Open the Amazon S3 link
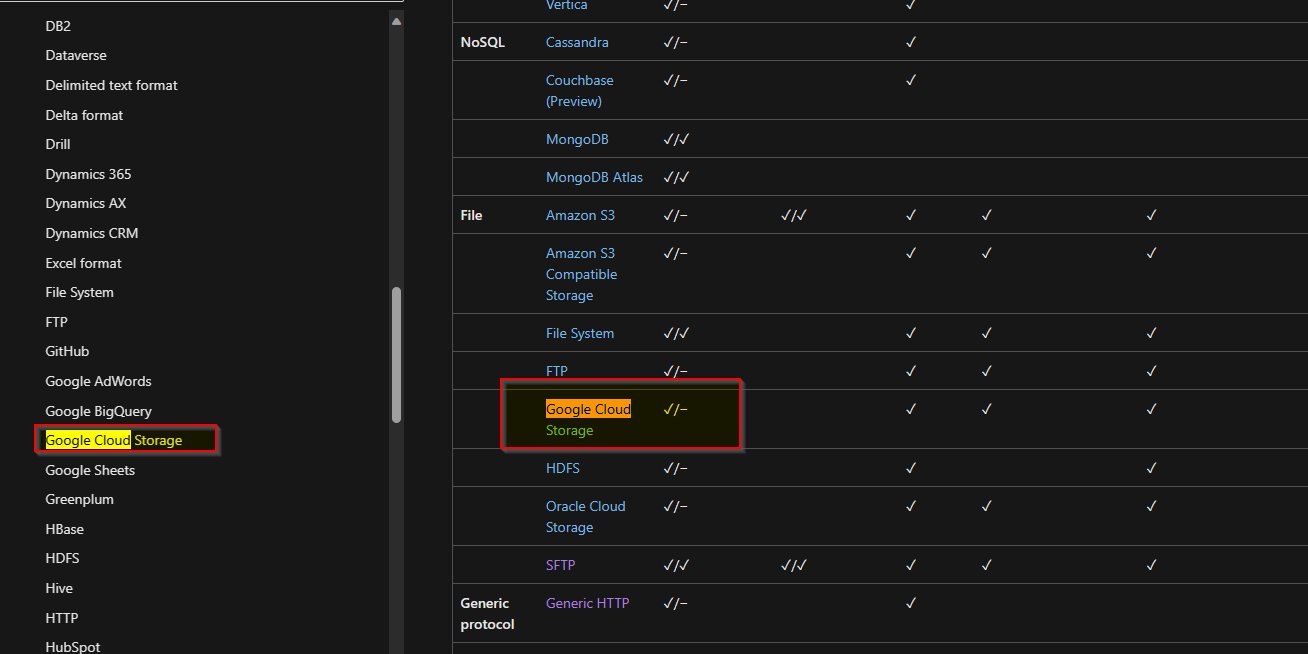 pos(580,215)
